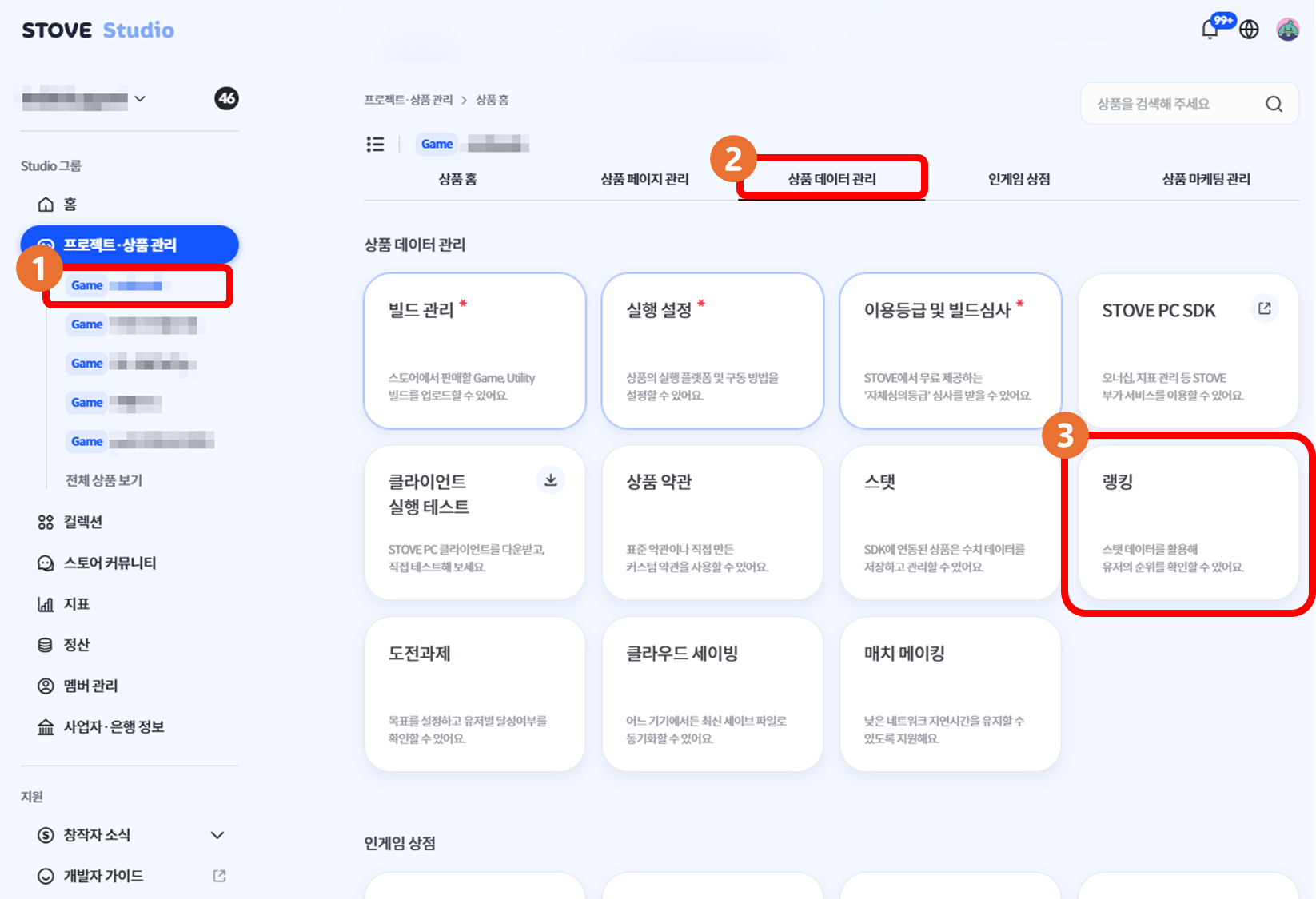1316x899 pixels.
Task: Open the 실행 설정 card
Action: 712,351
